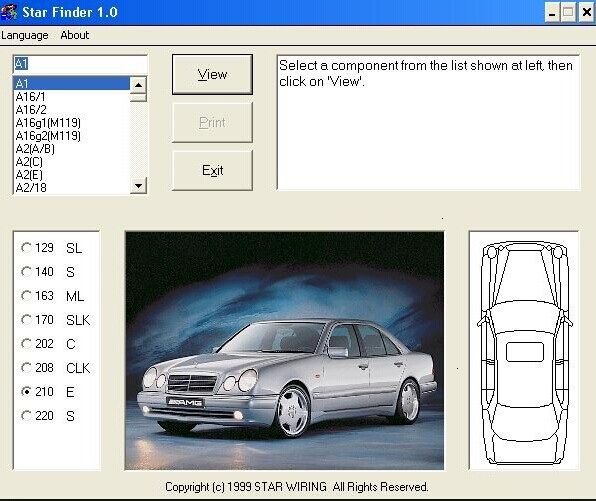Image resolution: width=596 pixels, height=501 pixels.
Task: Select A16/1 in the component list
Action: (x=71, y=97)
